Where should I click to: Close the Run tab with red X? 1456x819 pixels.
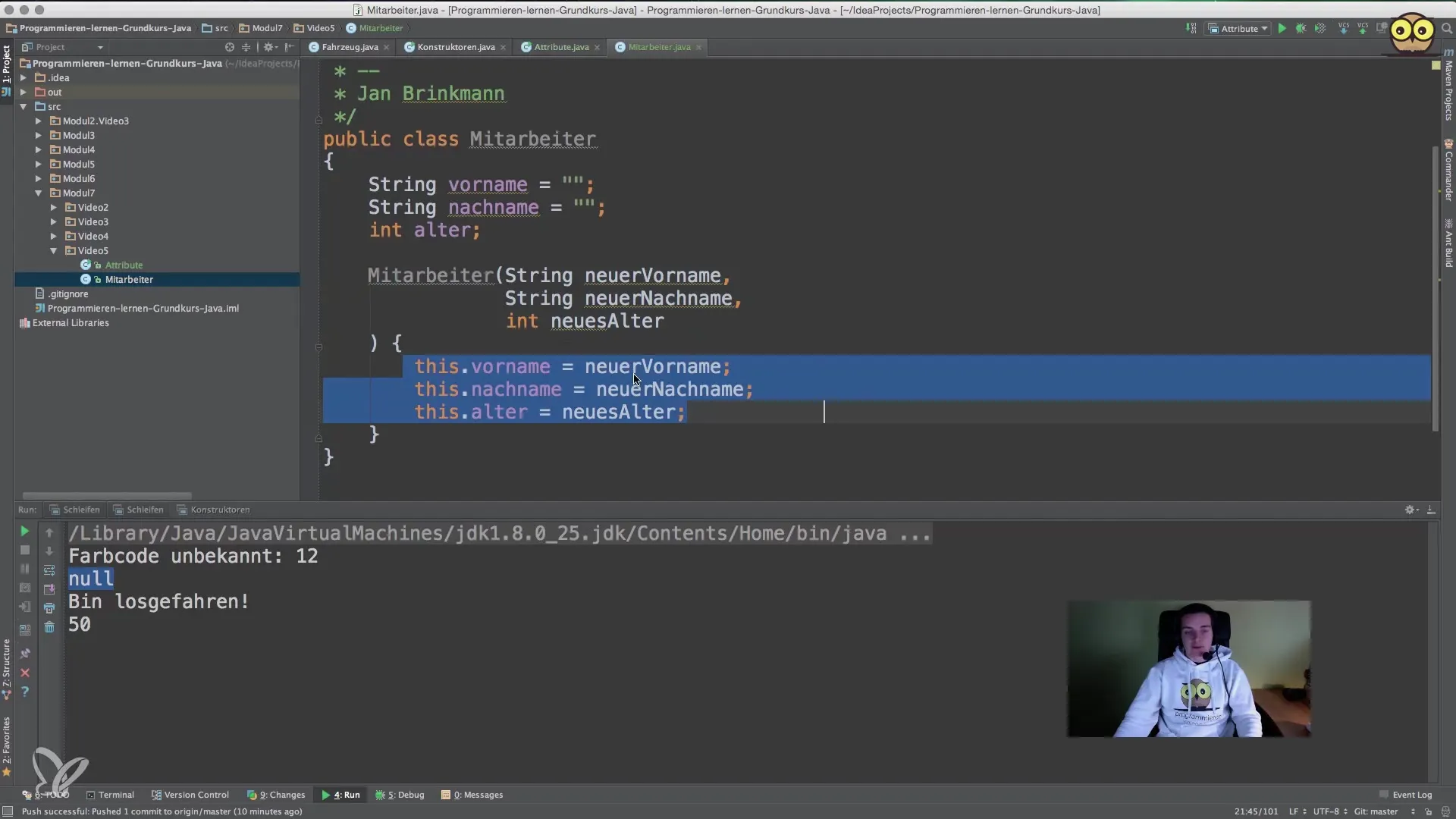pos(24,673)
